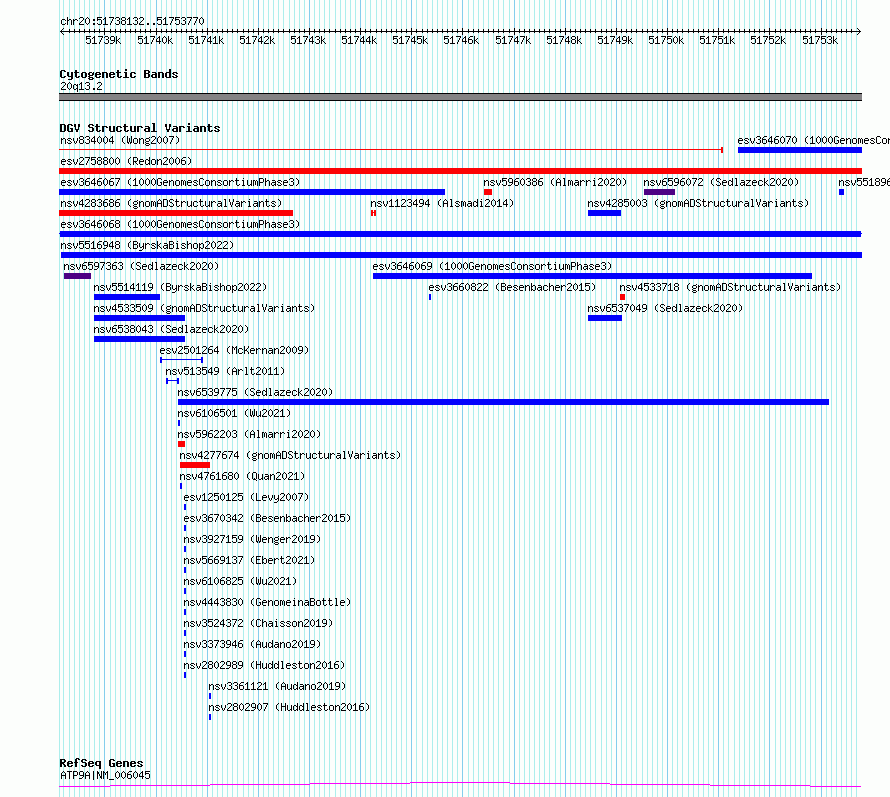890x797 pixels.
Task: Open the nsv2802989 (Huddleston2016) label
Action: click(x=264, y=665)
